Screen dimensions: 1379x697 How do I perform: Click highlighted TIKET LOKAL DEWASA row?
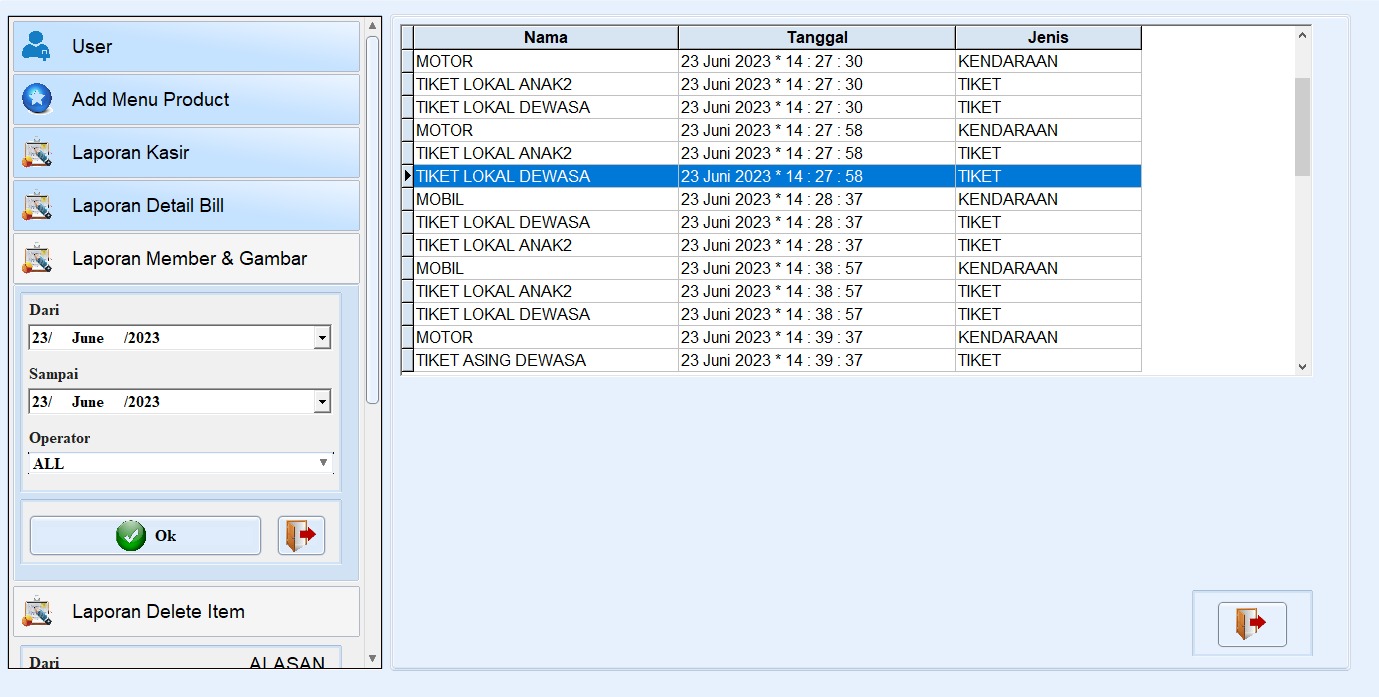pos(777,176)
